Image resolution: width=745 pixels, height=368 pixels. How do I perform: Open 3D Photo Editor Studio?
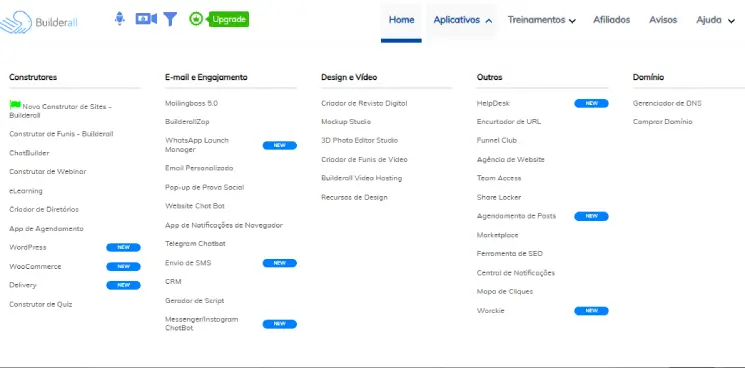click(x=359, y=140)
